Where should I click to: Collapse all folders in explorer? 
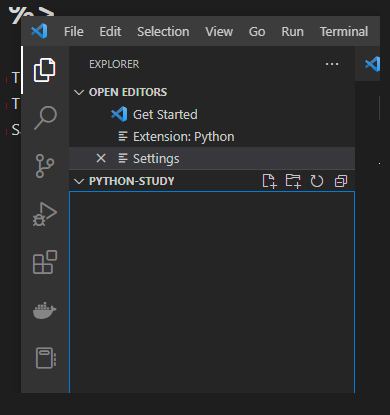341,181
